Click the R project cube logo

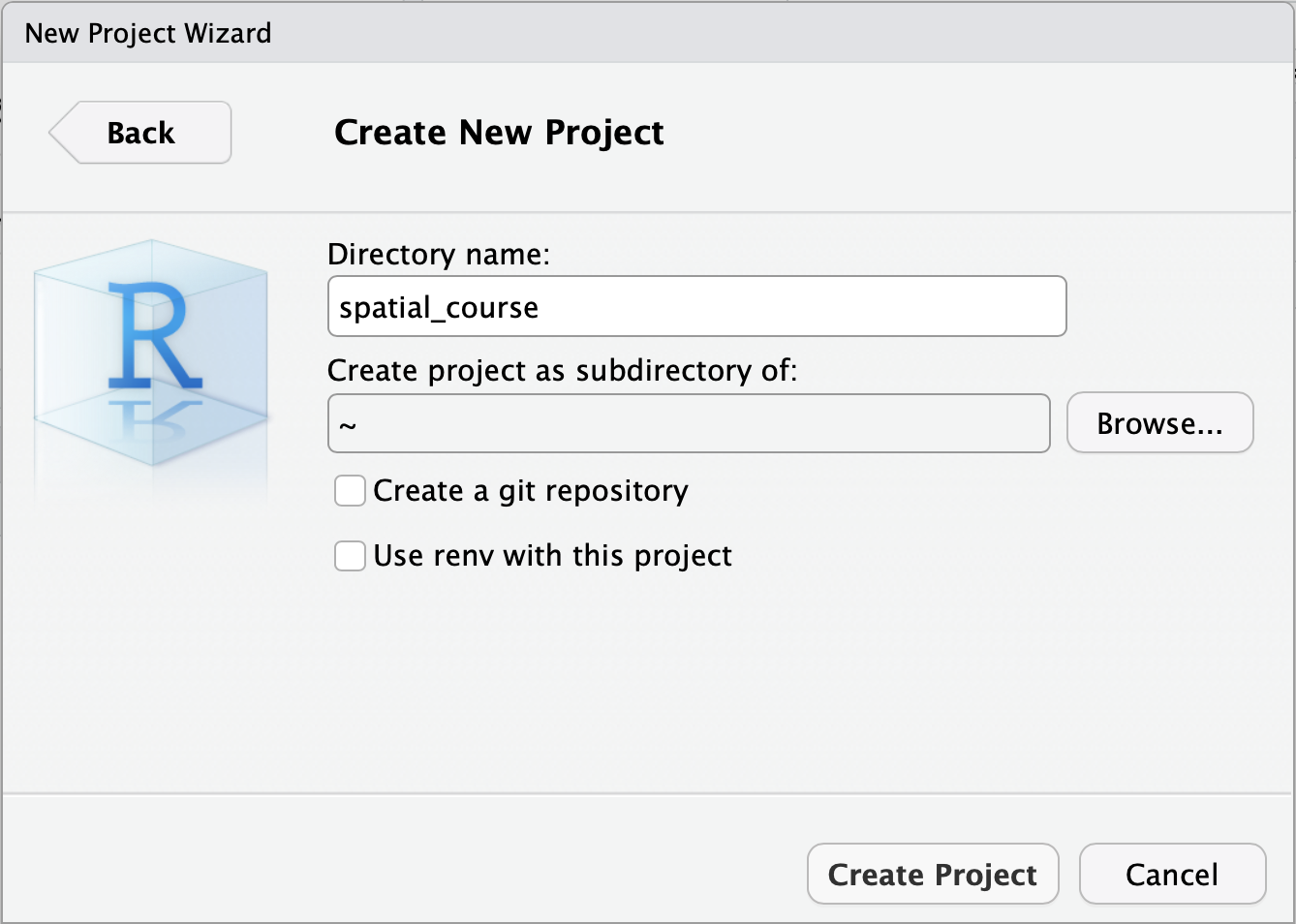(151, 358)
